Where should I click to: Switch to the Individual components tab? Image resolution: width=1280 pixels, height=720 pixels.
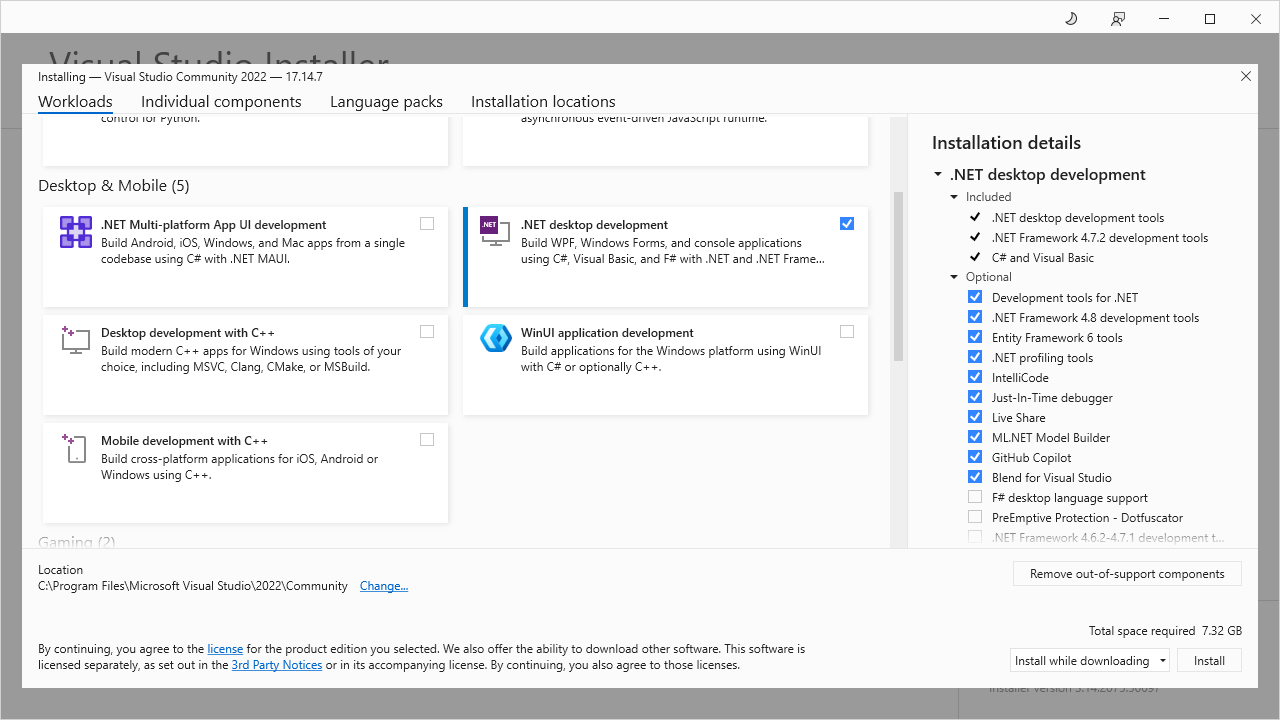click(221, 102)
